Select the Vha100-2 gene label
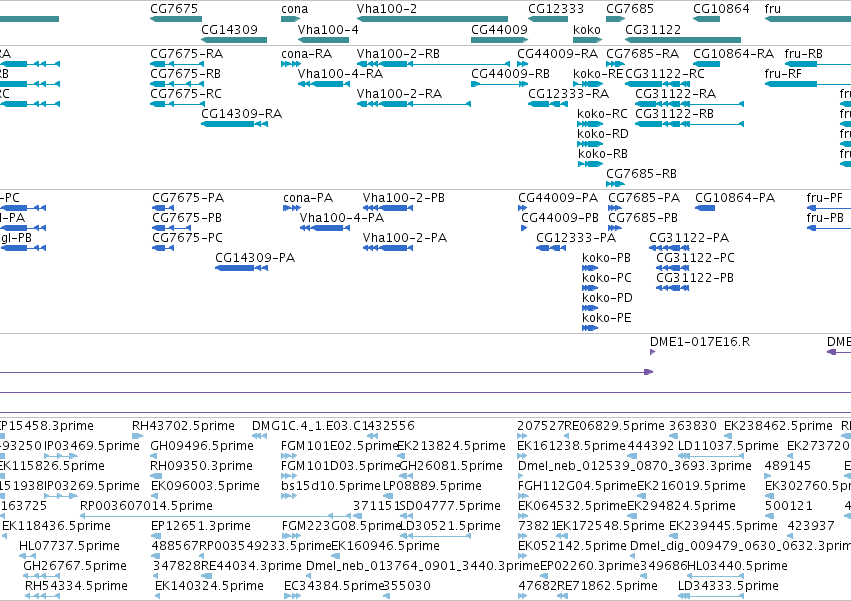Screen dimensions: 851x601 pyautogui.click(x=387, y=9)
